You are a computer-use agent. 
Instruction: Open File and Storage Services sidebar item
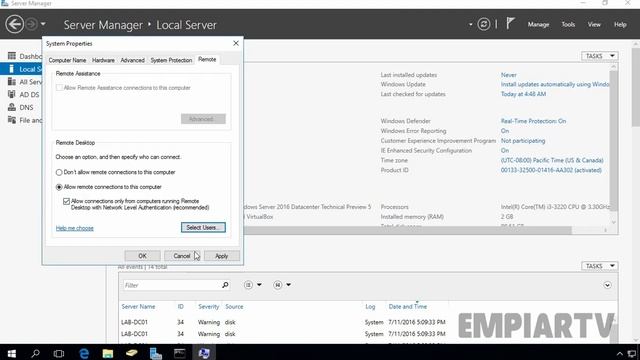(x=24, y=120)
